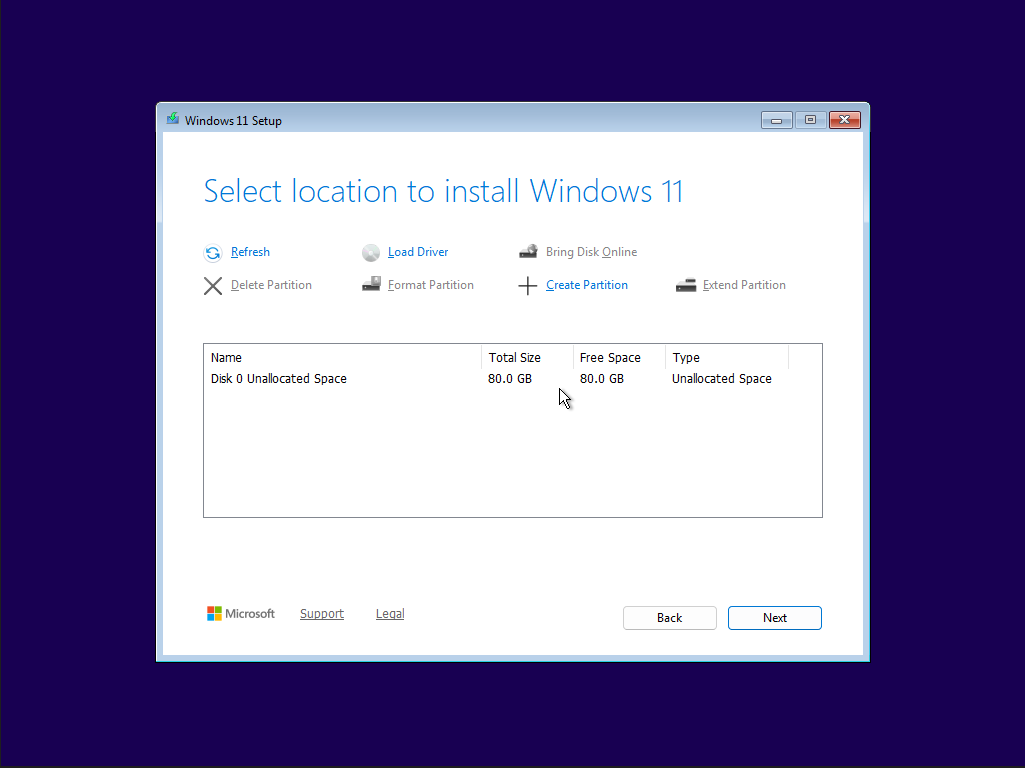Click the Extend Partition drive icon

tap(686, 285)
